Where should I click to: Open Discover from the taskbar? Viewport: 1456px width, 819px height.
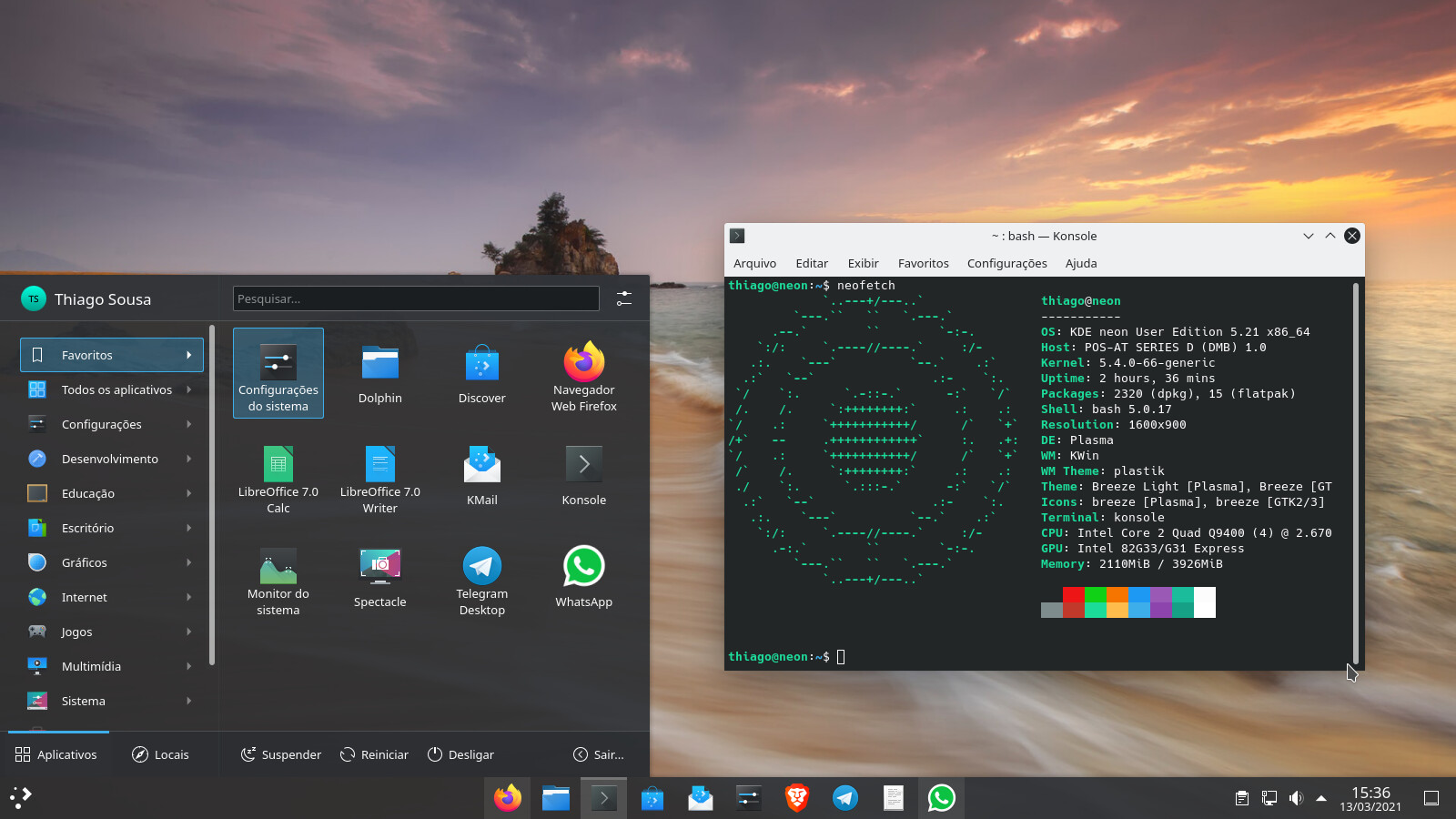[x=652, y=798]
